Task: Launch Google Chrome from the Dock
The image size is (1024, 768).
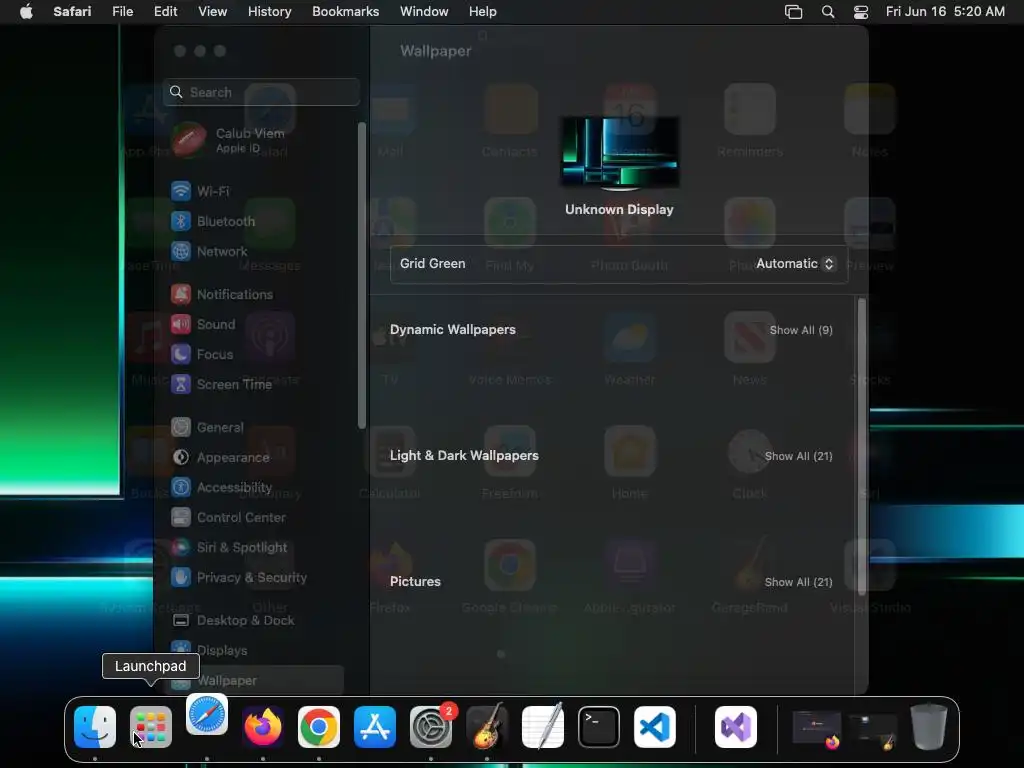Action: [x=319, y=727]
